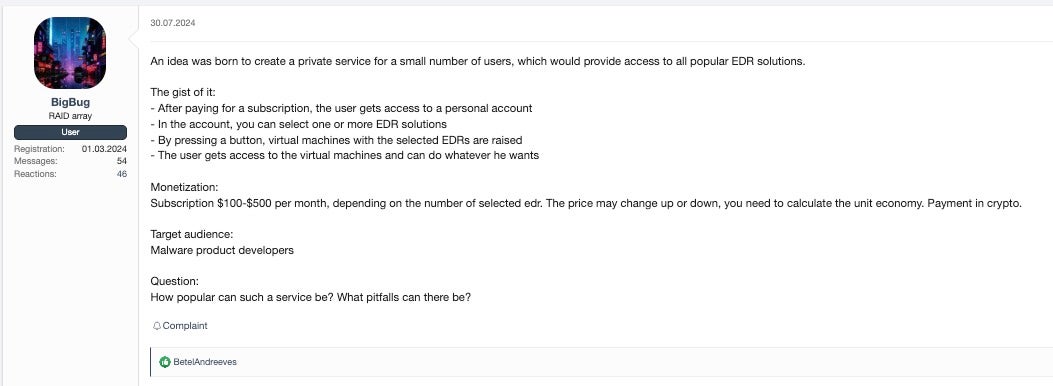Click the registration date 01.03.2024
This screenshot has height=386, width=1053.
coord(104,149)
